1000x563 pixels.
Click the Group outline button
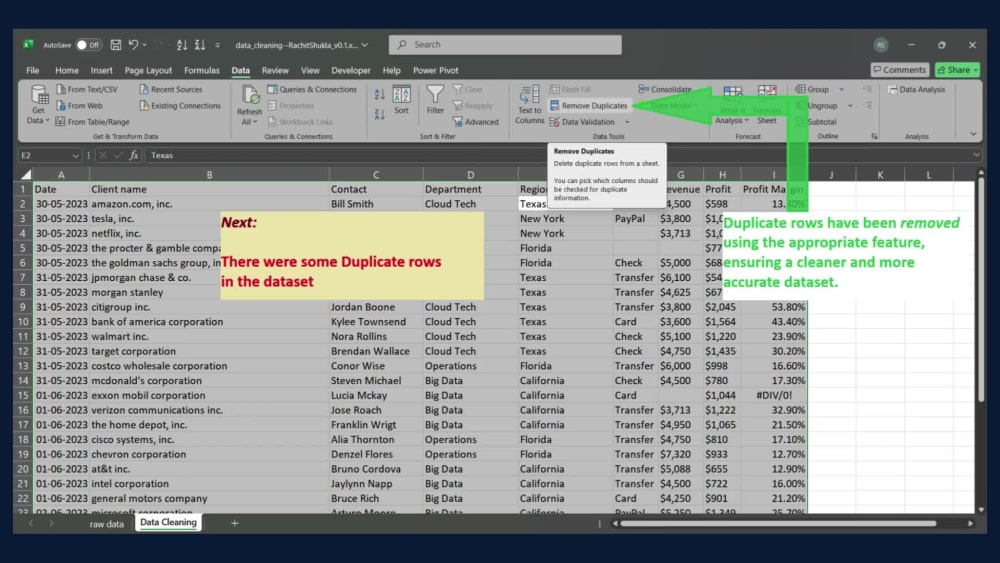[812, 89]
